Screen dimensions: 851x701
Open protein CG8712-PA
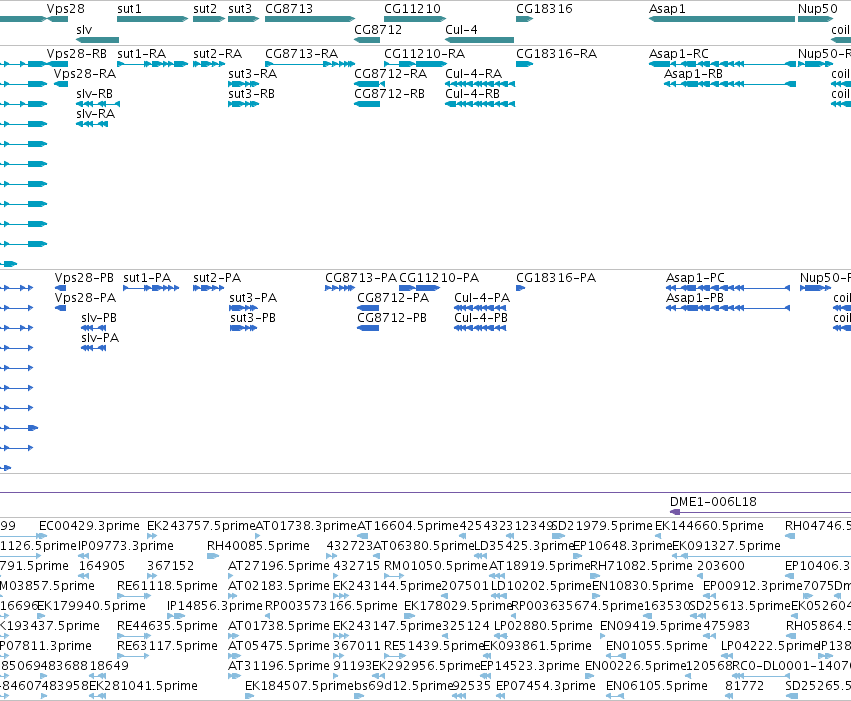[393, 298]
